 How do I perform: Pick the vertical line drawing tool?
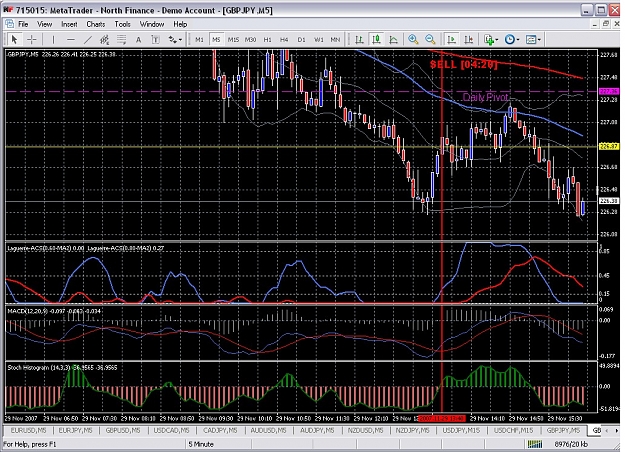[x=53, y=39]
